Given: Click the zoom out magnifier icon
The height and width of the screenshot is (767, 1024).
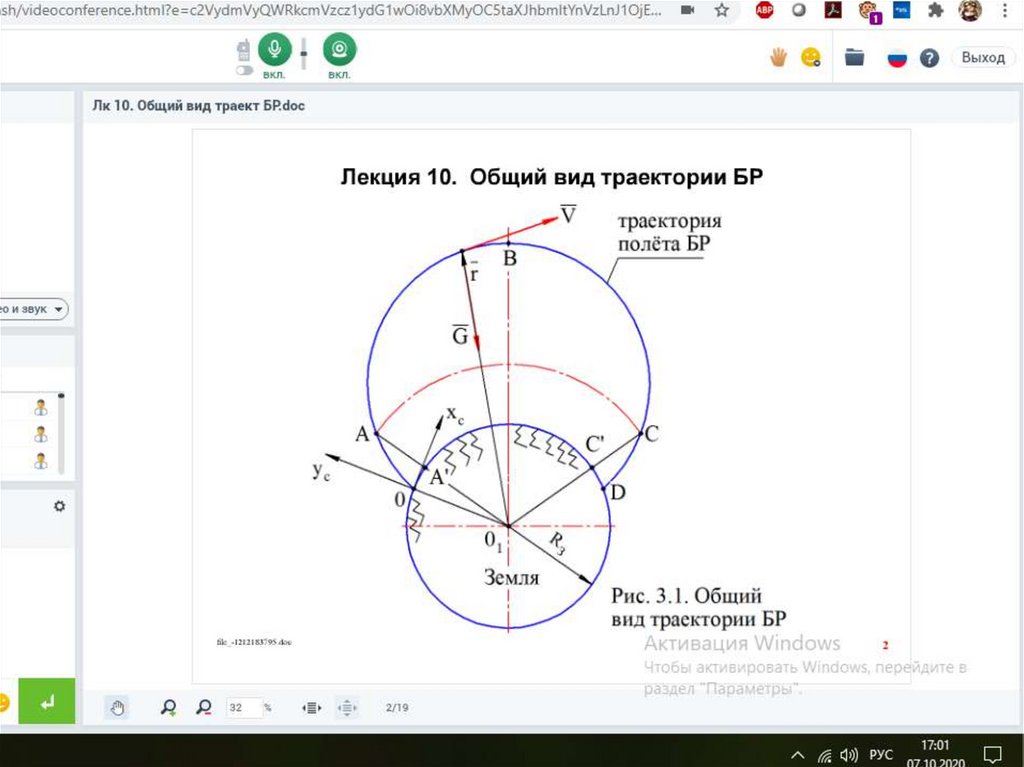Looking at the screenshot, I should point(204,708).
